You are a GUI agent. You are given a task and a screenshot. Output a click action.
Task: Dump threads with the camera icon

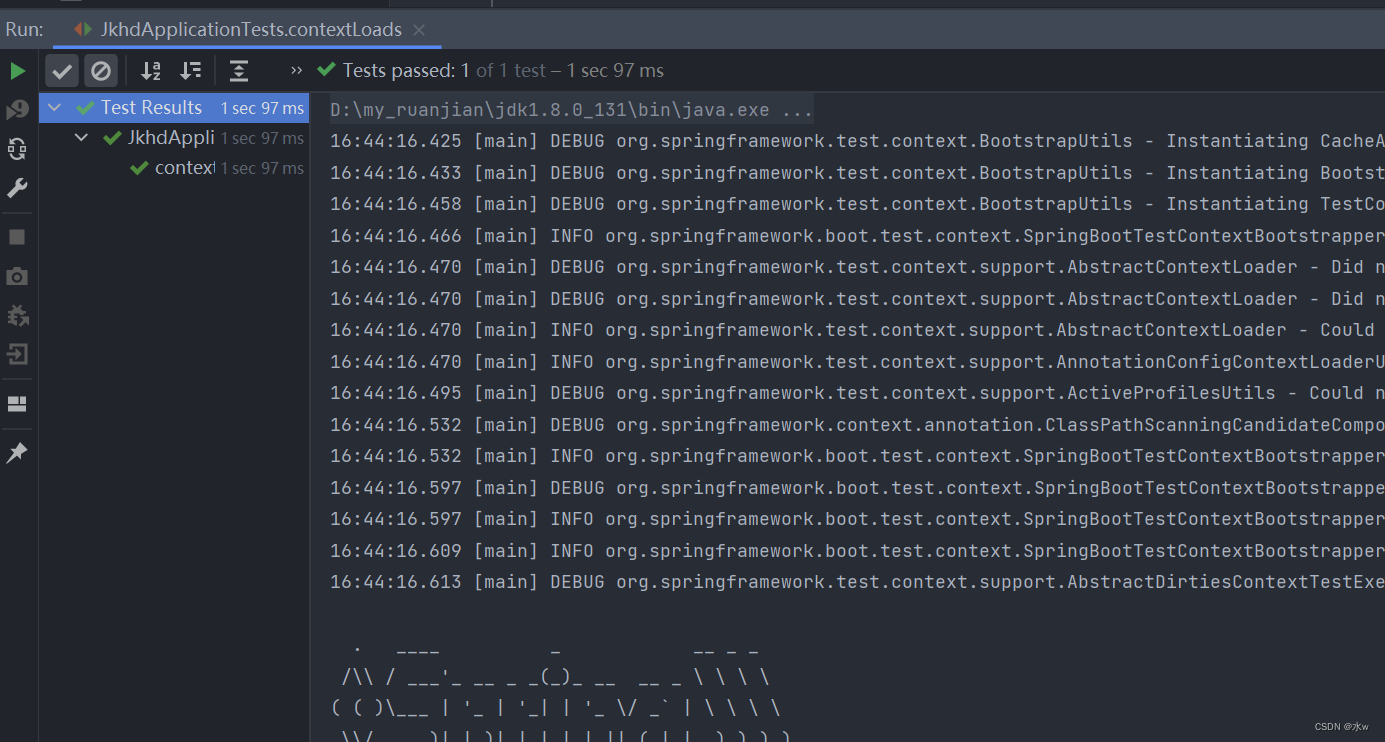click(x=17, y=276)
